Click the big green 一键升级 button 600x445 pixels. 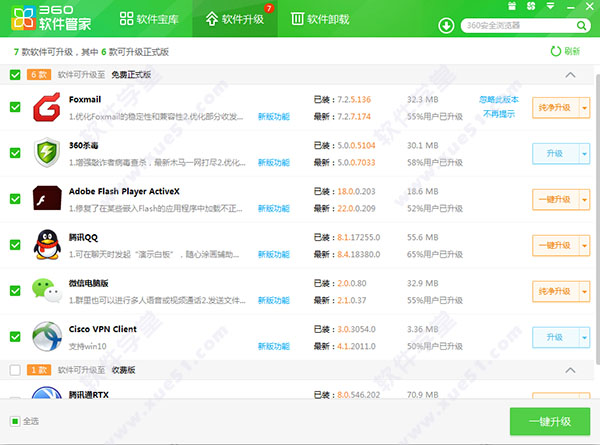click(x=550, y=421)
